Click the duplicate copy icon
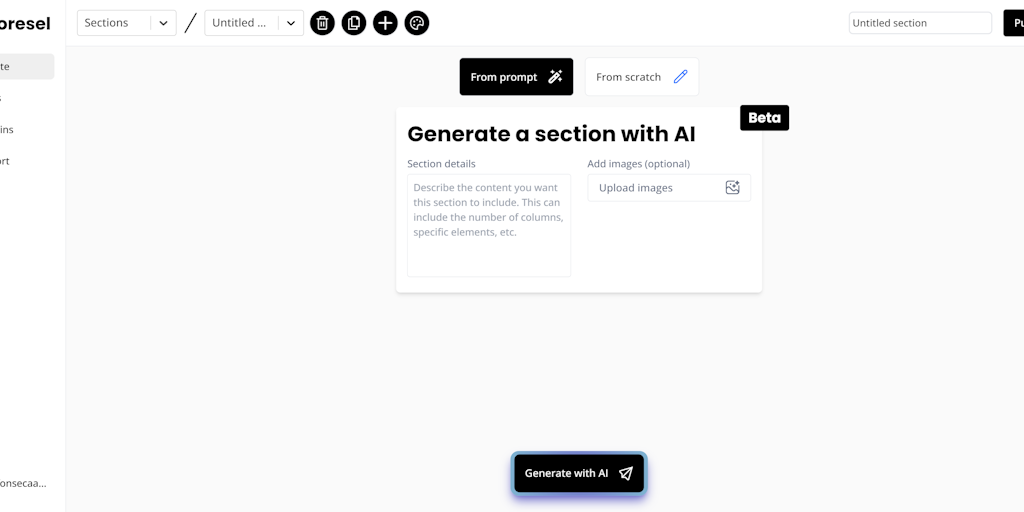 coord(354,23)
